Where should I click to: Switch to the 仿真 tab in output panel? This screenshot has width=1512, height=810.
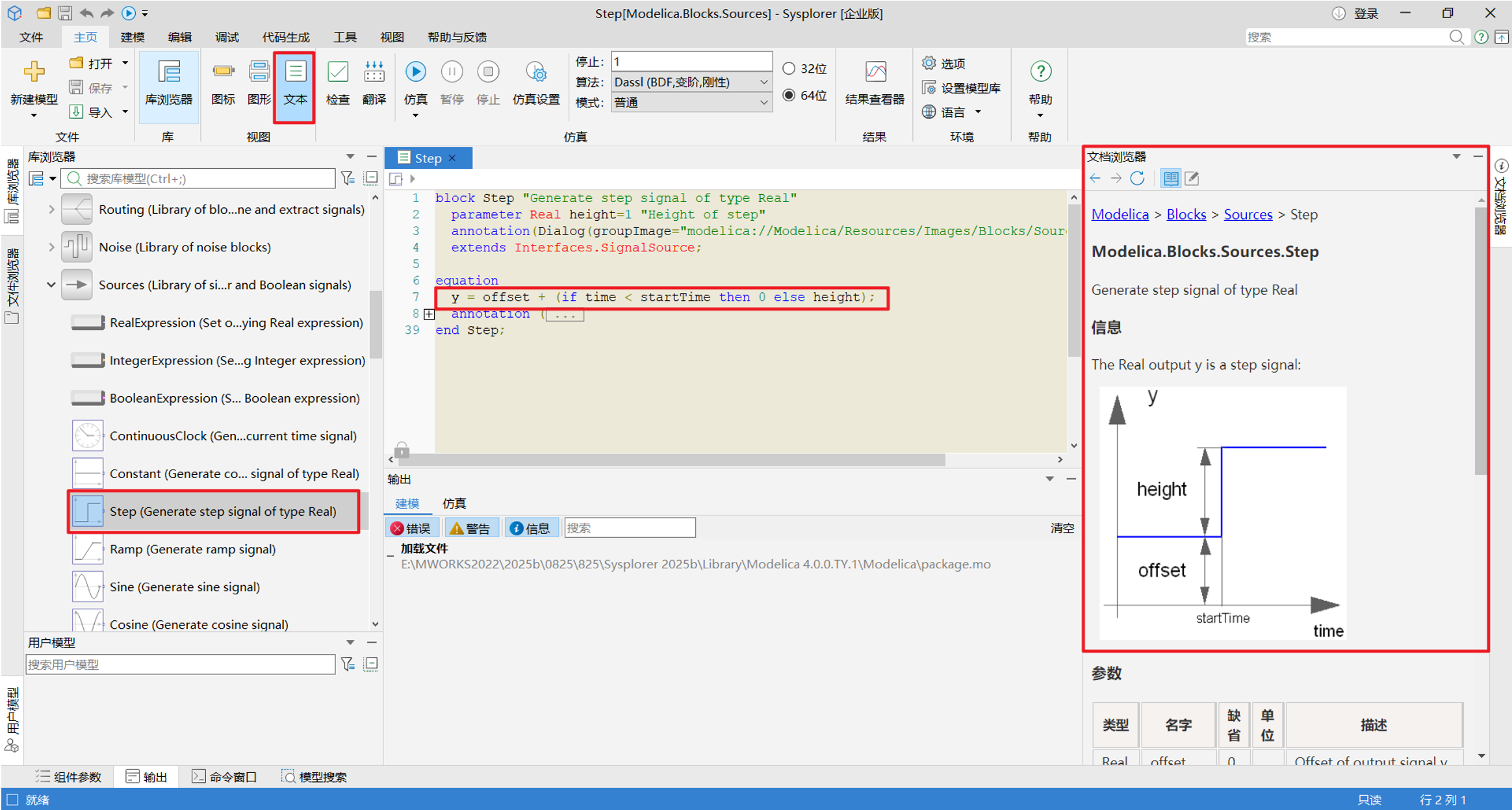pyautogui.click(x=454, y=503)
